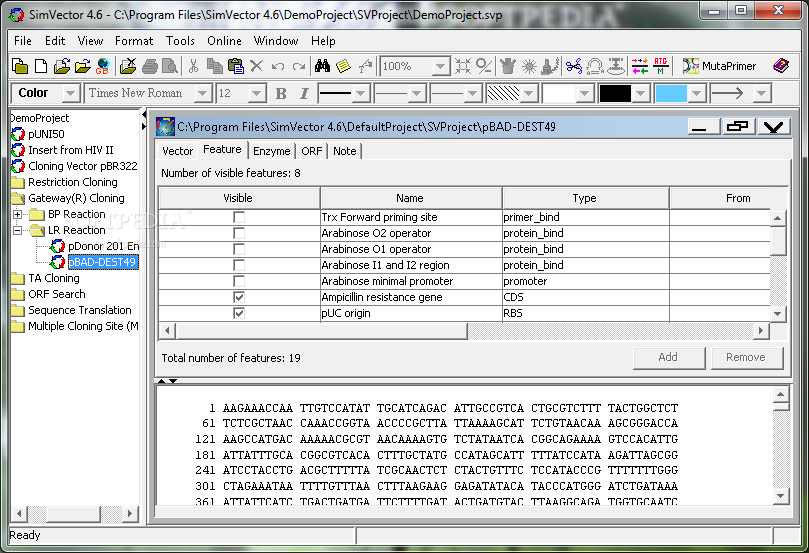Click the Bold formatting icon

(x=281, y=93)
